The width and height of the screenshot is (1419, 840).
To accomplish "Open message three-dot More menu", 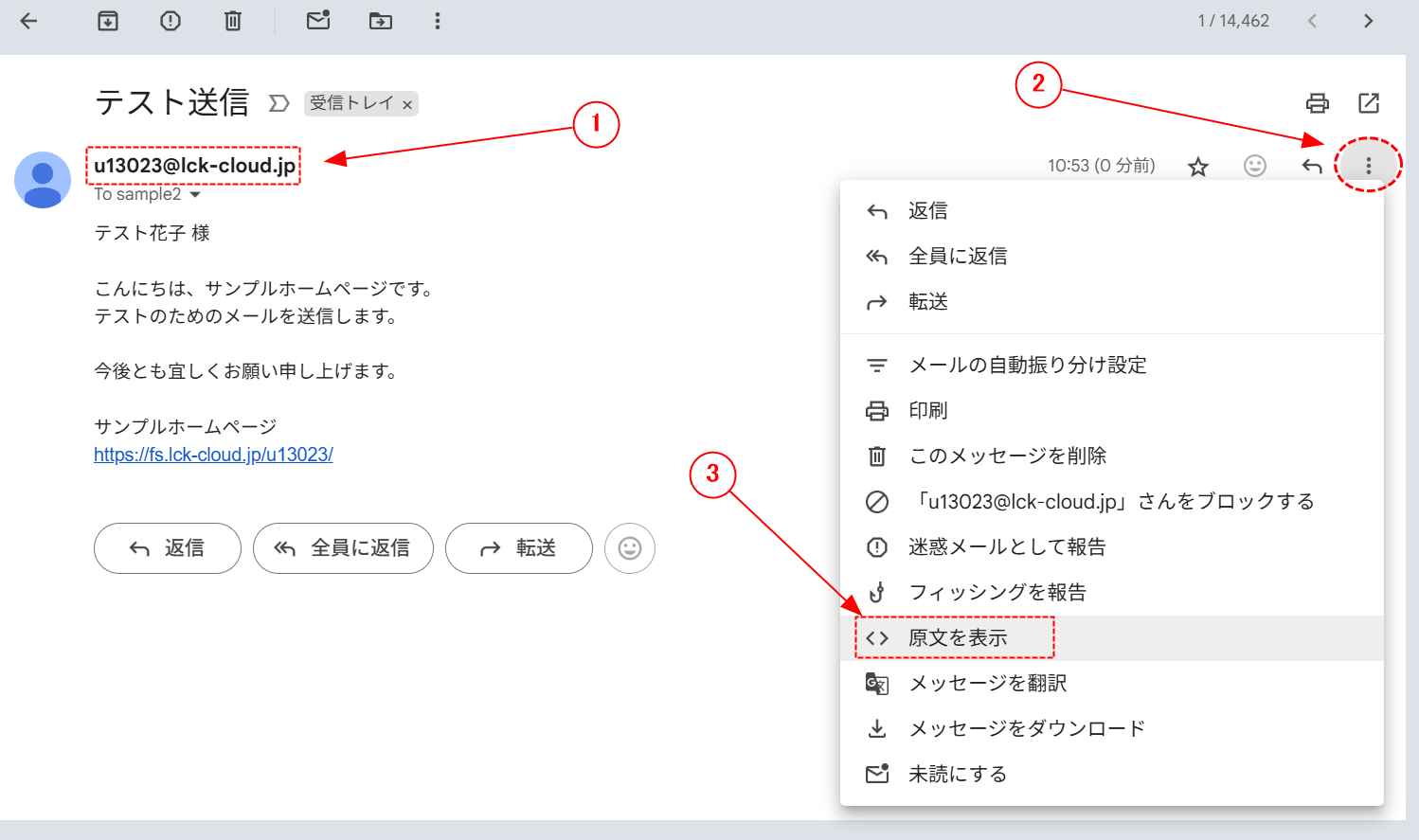I will (x=1369, y=167).
